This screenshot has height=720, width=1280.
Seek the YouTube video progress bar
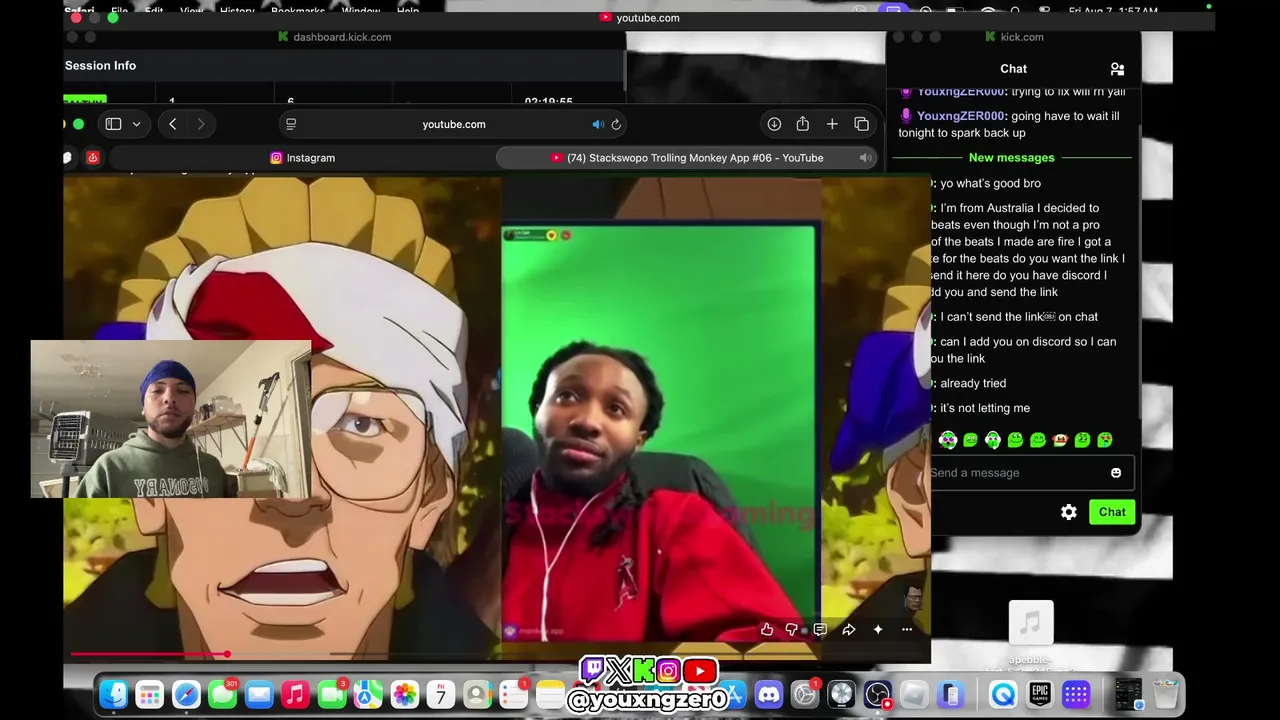[x=497, y=655]
